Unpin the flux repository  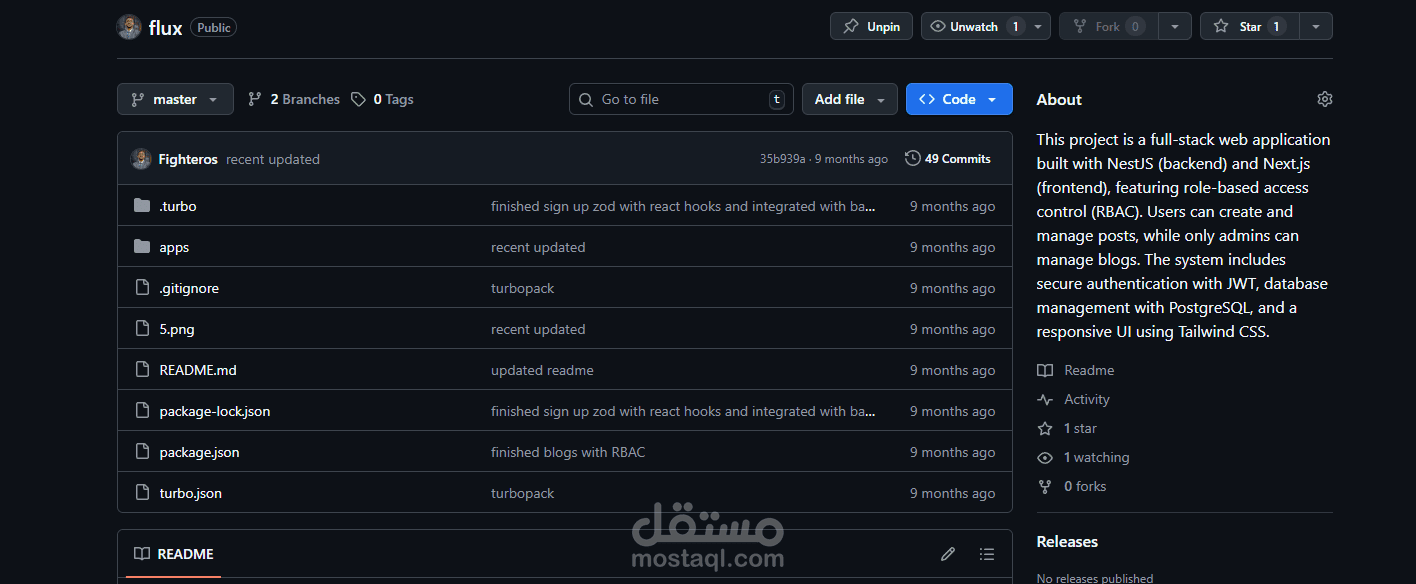870,26
